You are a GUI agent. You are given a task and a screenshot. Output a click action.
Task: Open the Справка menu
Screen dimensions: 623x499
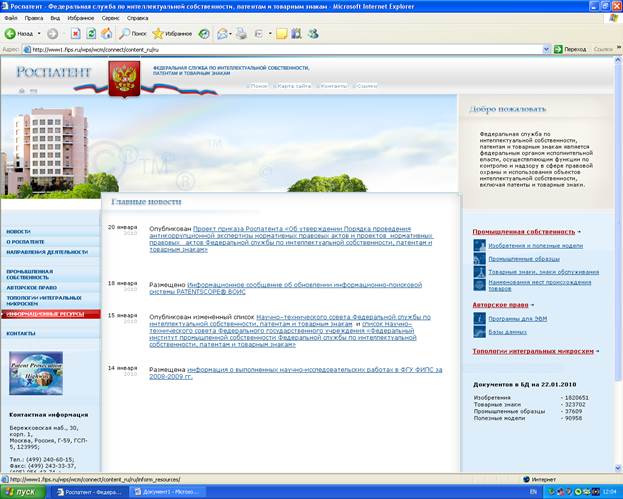[137, 18]
